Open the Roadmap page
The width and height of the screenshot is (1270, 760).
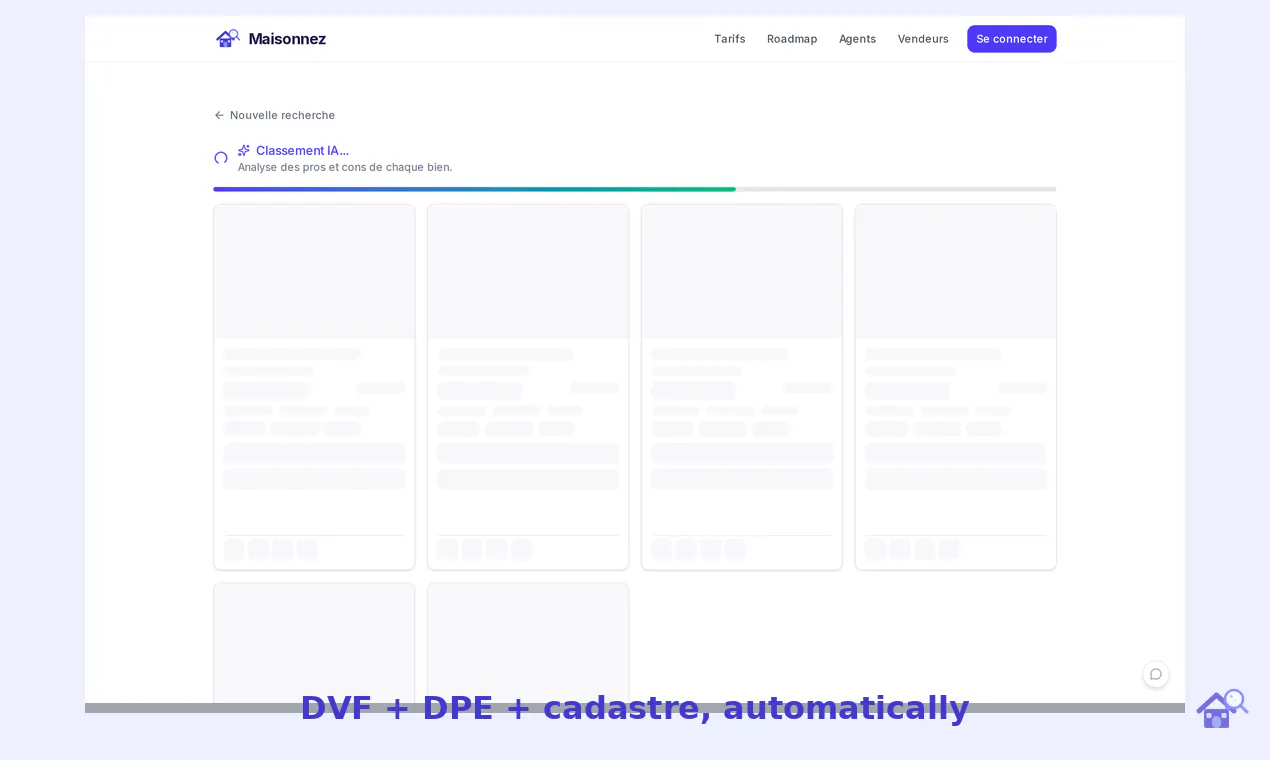pyautogui.click(x=792, y=39)
